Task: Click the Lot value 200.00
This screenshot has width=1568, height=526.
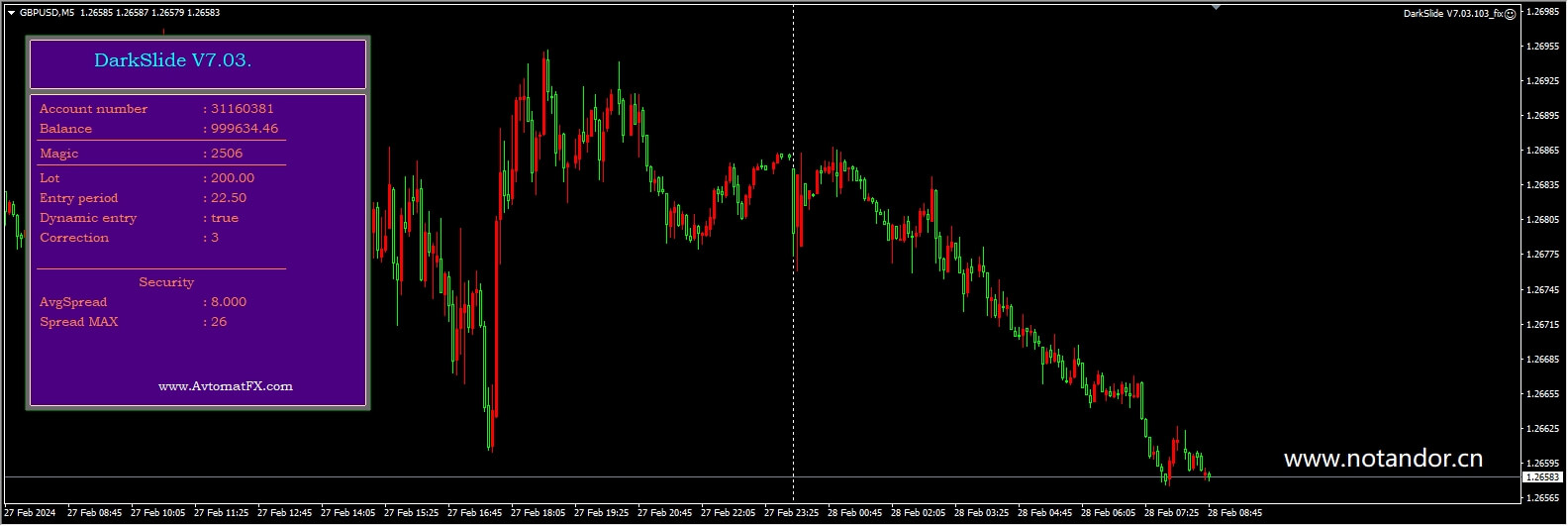Action: pyautogui.click(x=233, y=178)
